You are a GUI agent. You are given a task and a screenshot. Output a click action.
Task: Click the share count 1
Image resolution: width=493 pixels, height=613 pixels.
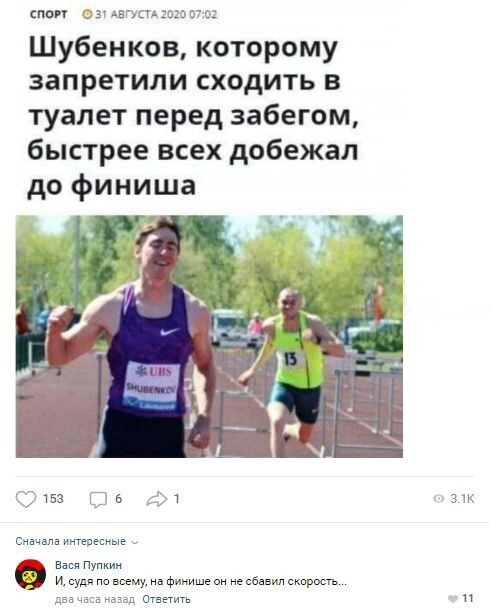tap(177, 499)
